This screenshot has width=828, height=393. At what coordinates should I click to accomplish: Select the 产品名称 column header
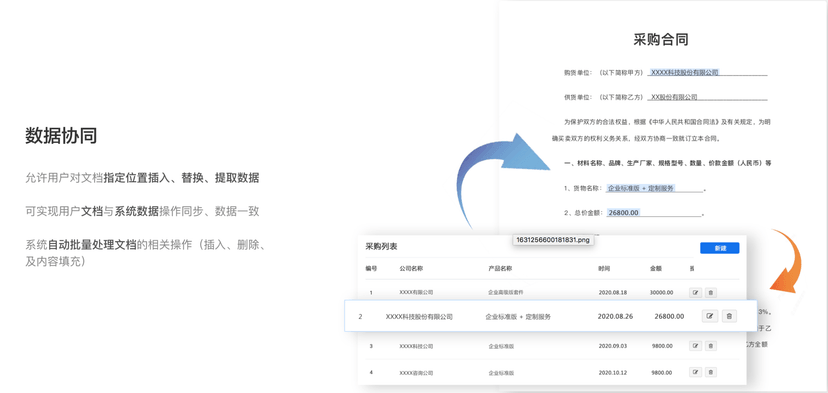500,268
